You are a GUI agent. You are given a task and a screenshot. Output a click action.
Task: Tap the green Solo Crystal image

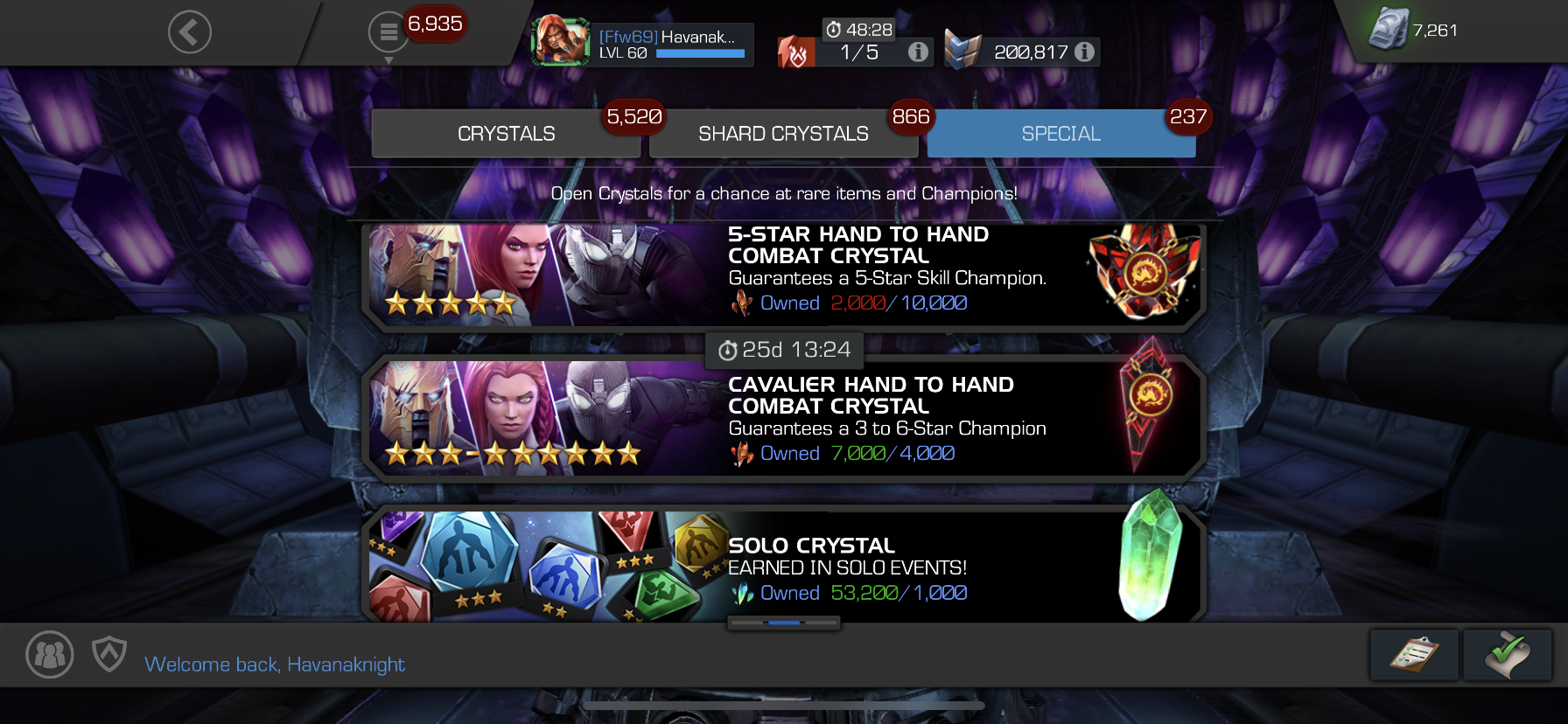[1150, 556]
